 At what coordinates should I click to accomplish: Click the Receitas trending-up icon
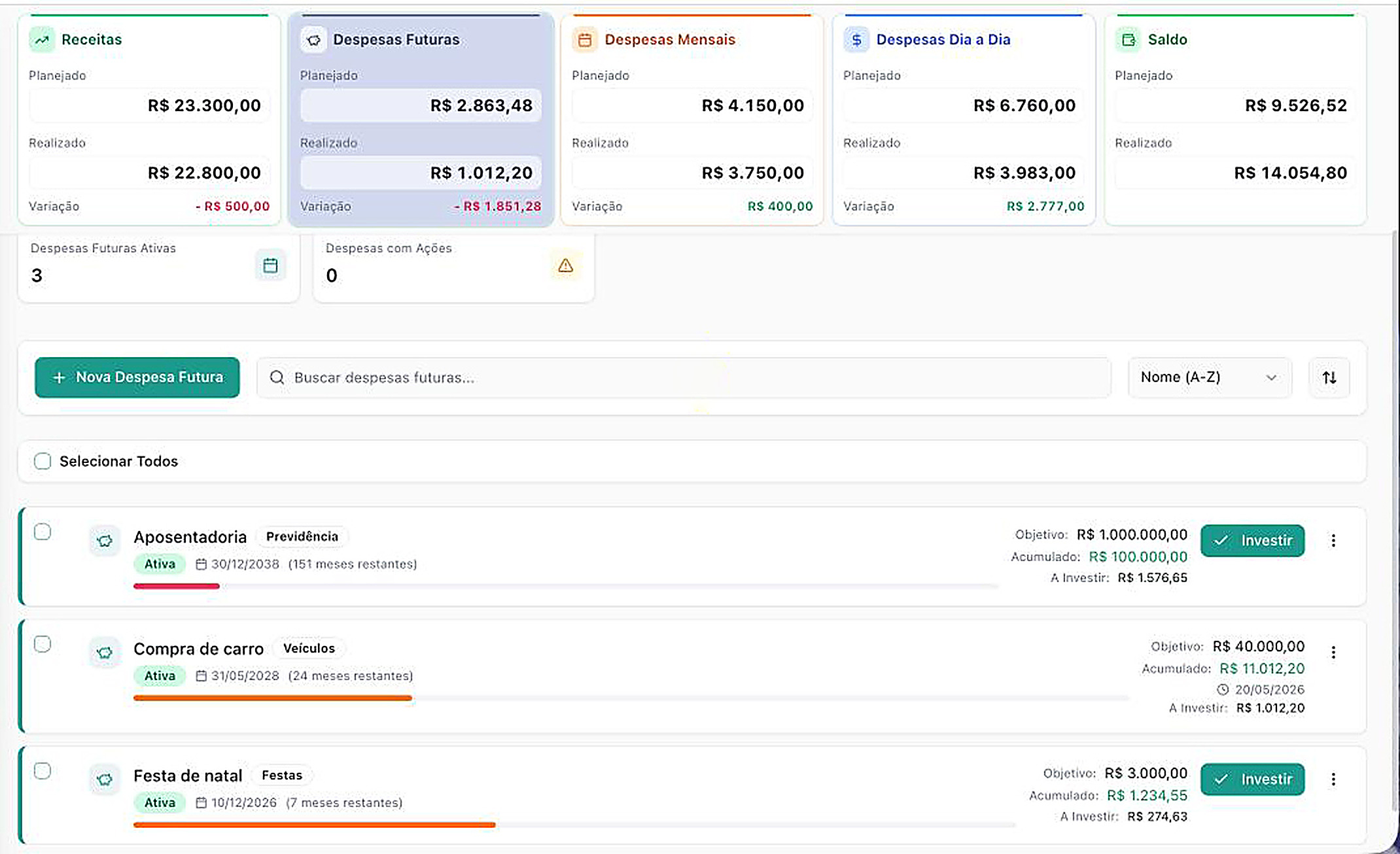(42, 40)
